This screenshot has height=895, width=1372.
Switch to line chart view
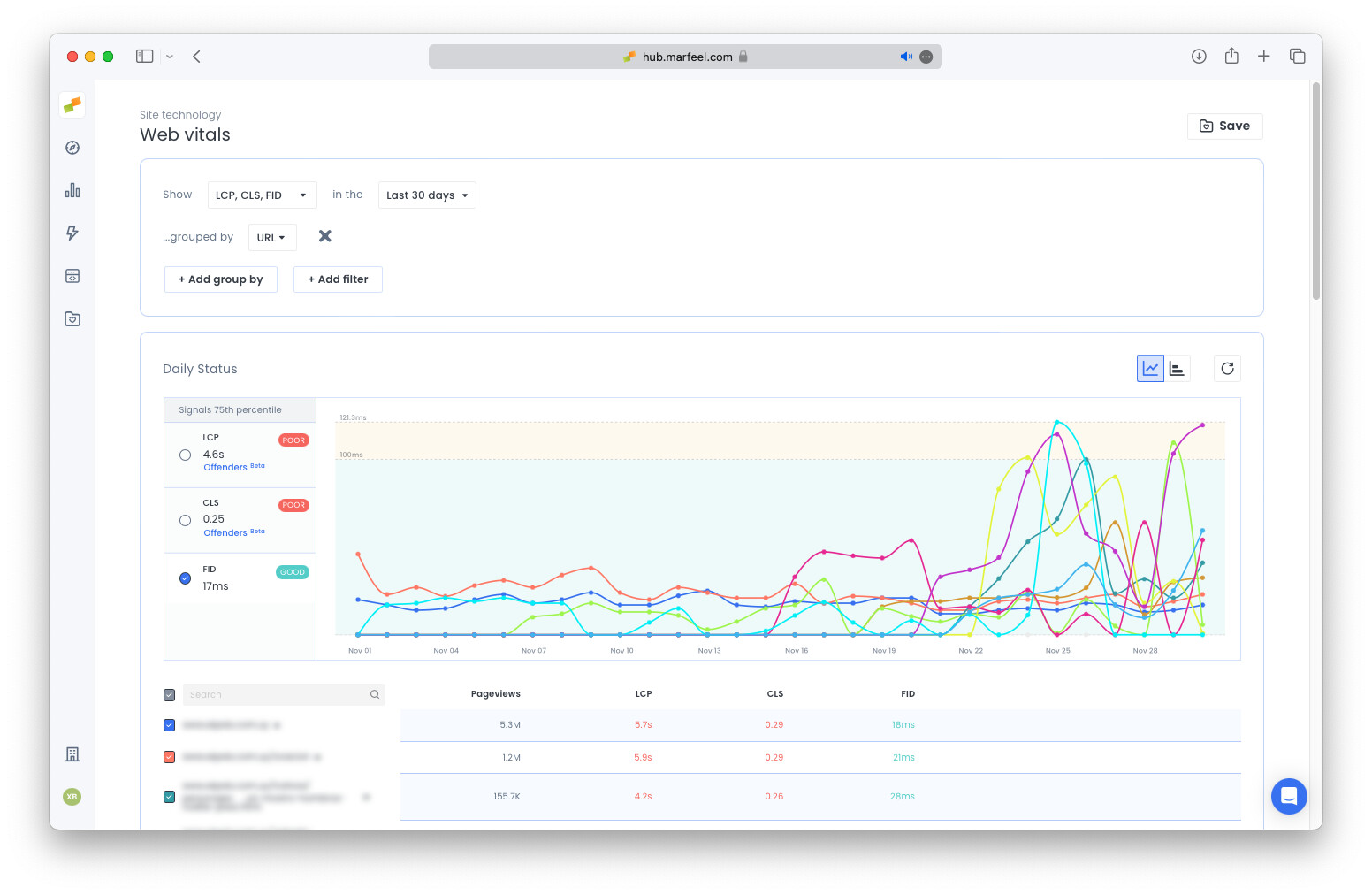pyautogui.click(x=1150, y=369)
